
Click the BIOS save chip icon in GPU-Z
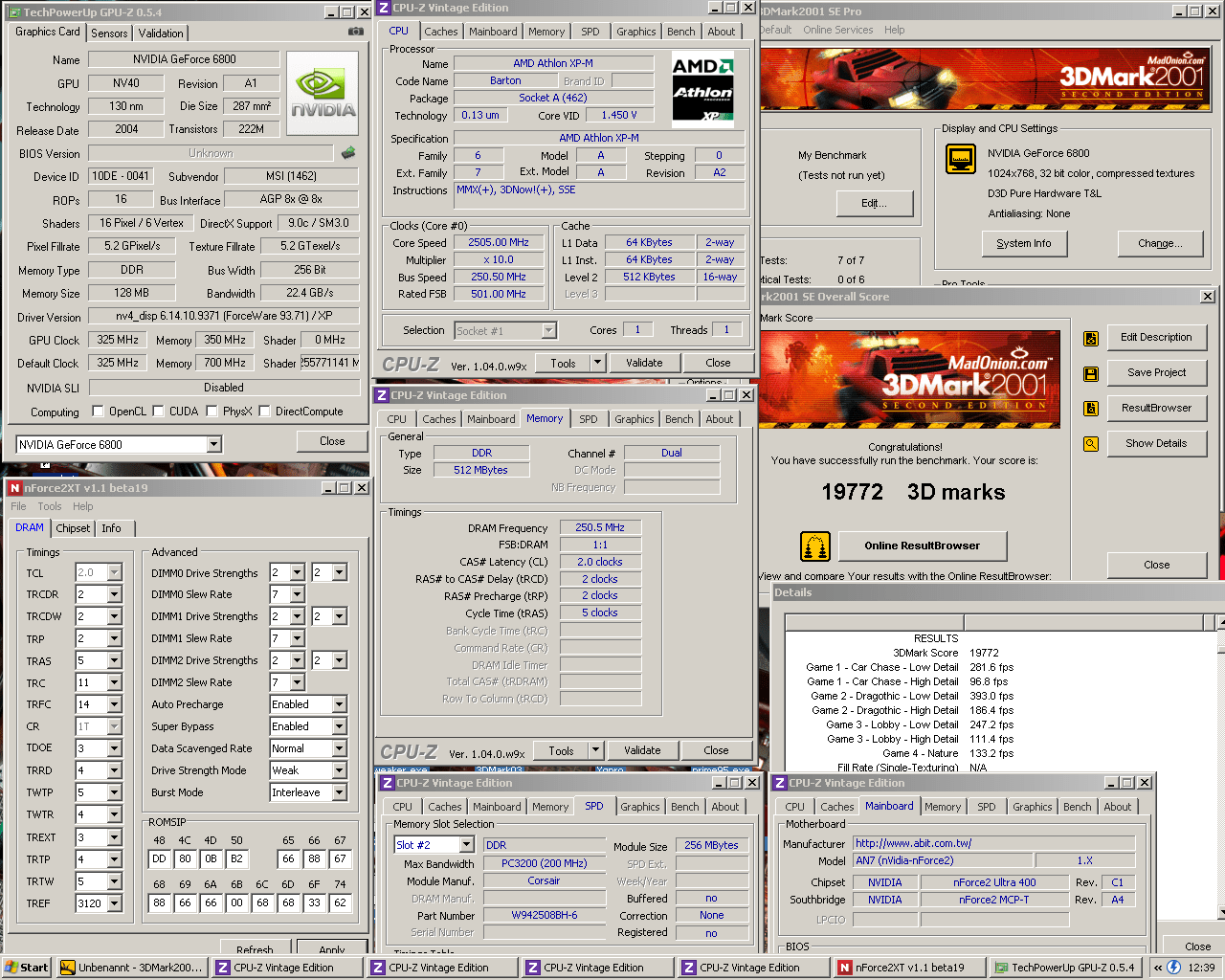[348, 153]
